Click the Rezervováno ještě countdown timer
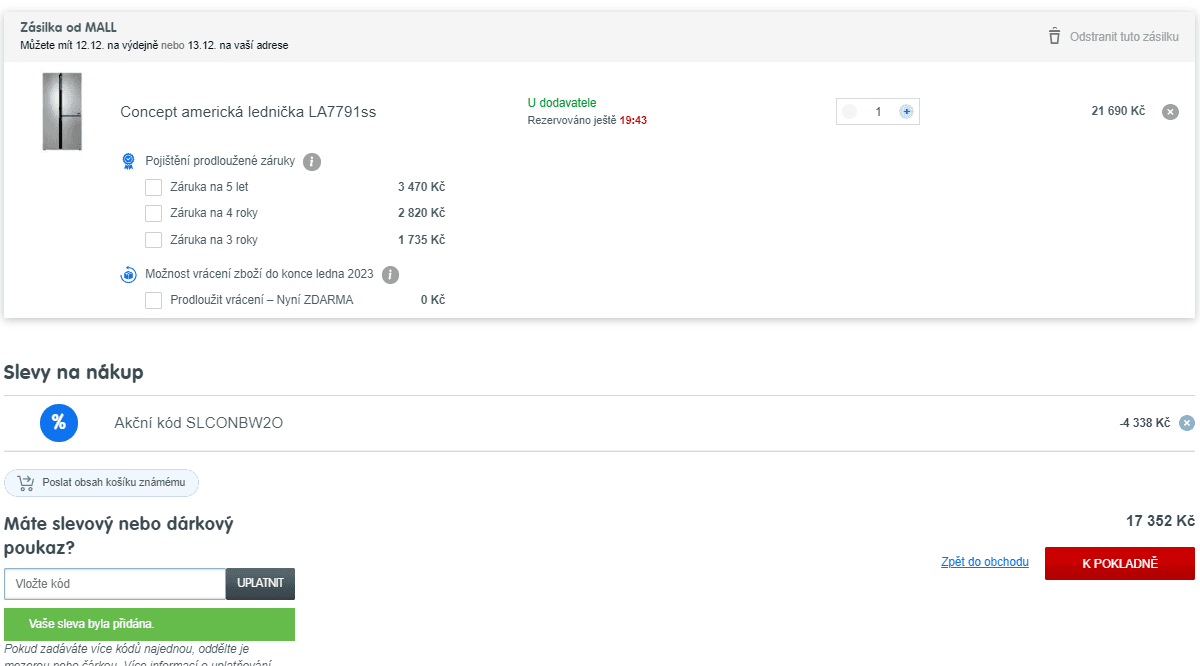This screenshot has height=666, width=1200. click(587, 120)
